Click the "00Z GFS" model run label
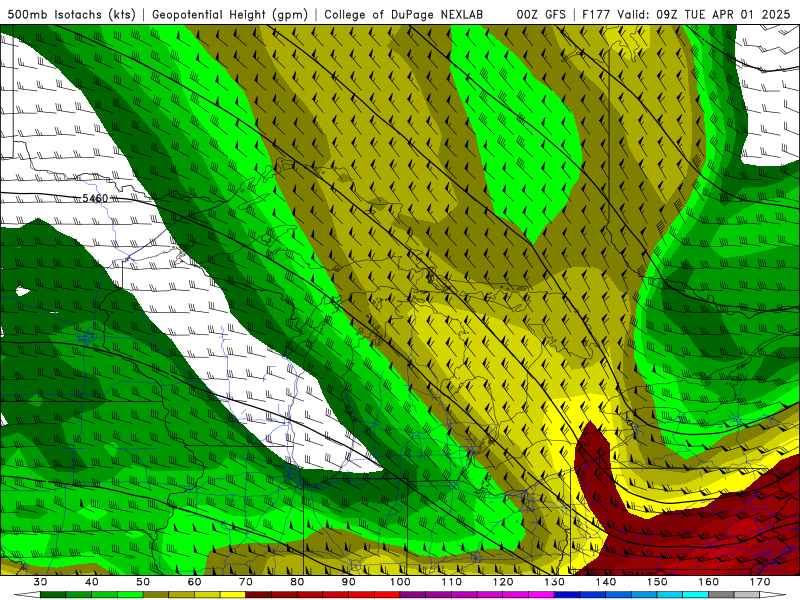 (541, 14)
